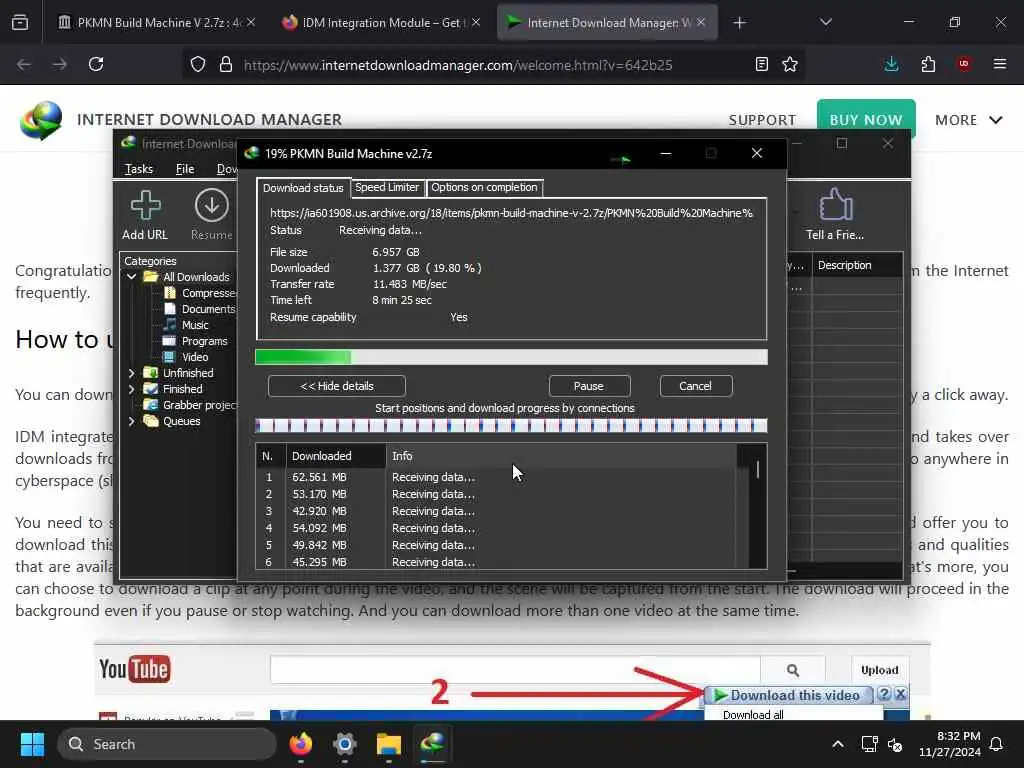Open Firefox from the taskbar

point(300,744)
